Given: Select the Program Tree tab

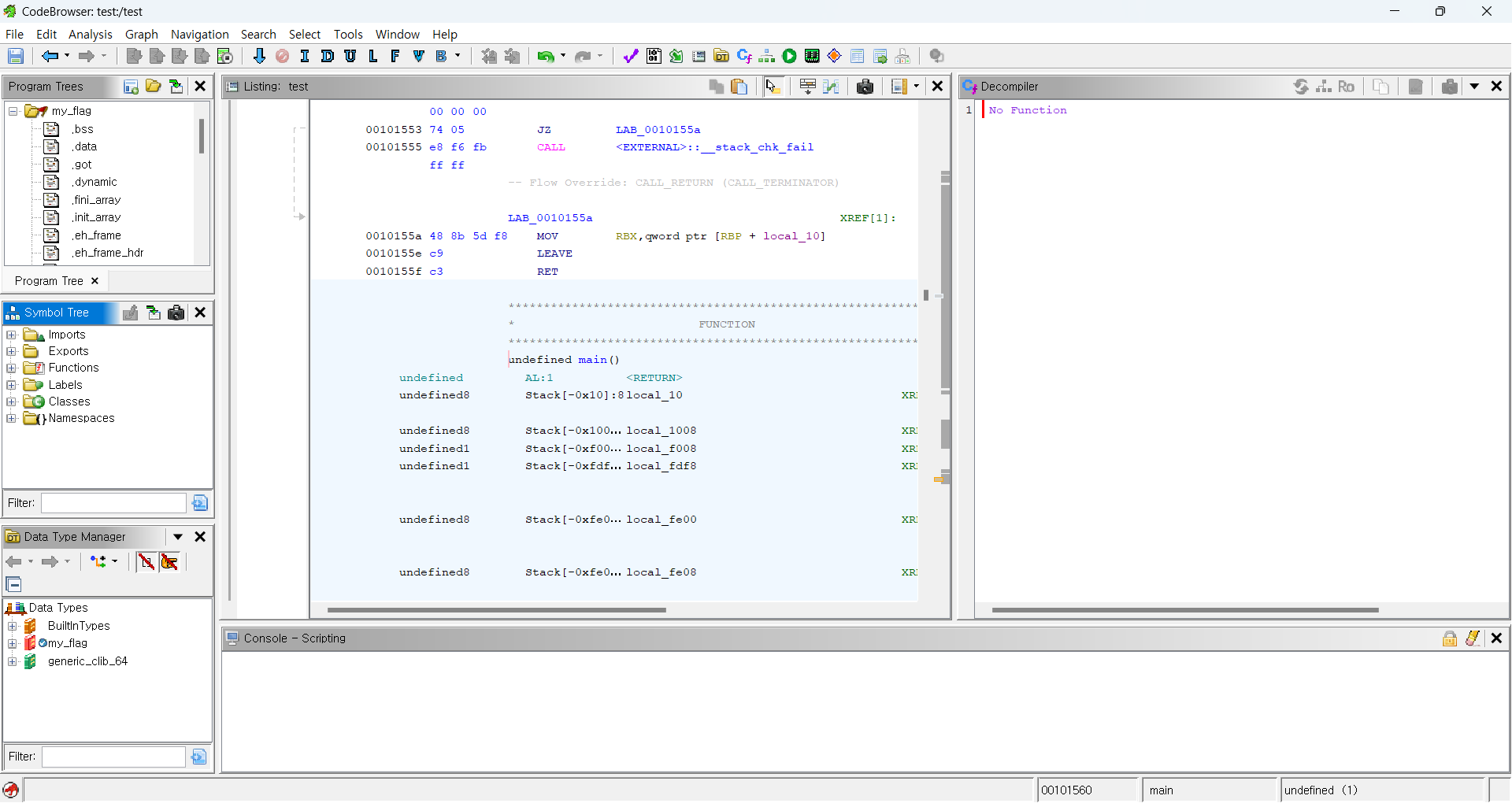Looking at the screenshot, I should pyautogui.click(x=49, y=281).
